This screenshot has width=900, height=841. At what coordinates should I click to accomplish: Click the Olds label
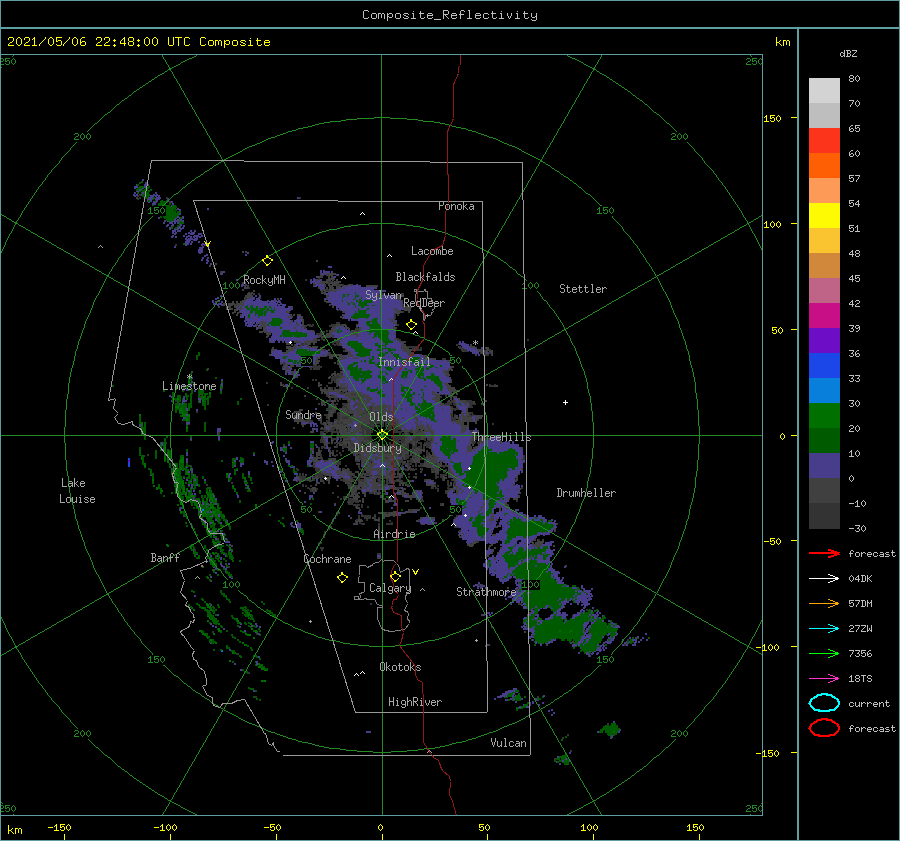click(381, 417)
